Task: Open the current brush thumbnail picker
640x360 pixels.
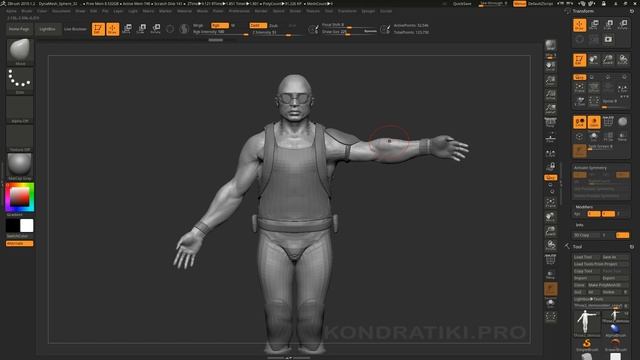Action: click(x=20, y=52)
